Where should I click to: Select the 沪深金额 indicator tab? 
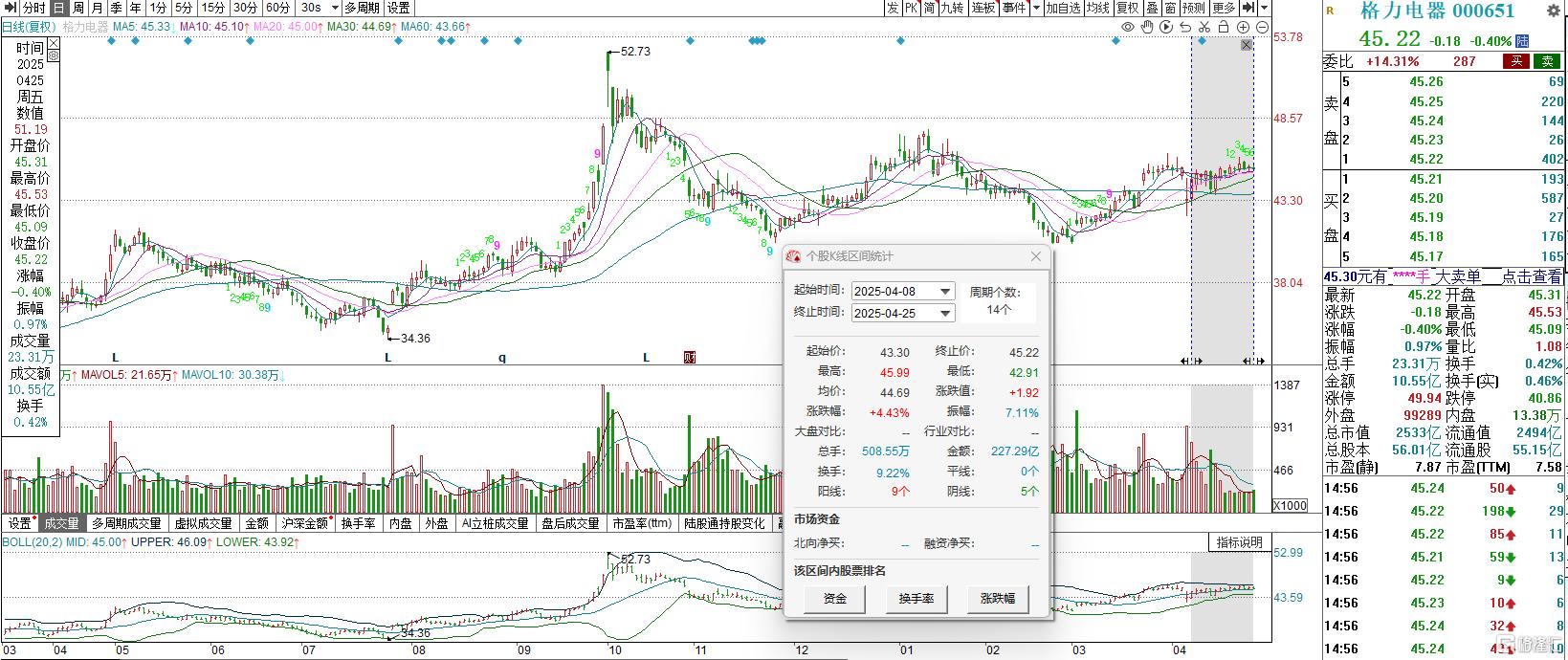tap(305, 523)
